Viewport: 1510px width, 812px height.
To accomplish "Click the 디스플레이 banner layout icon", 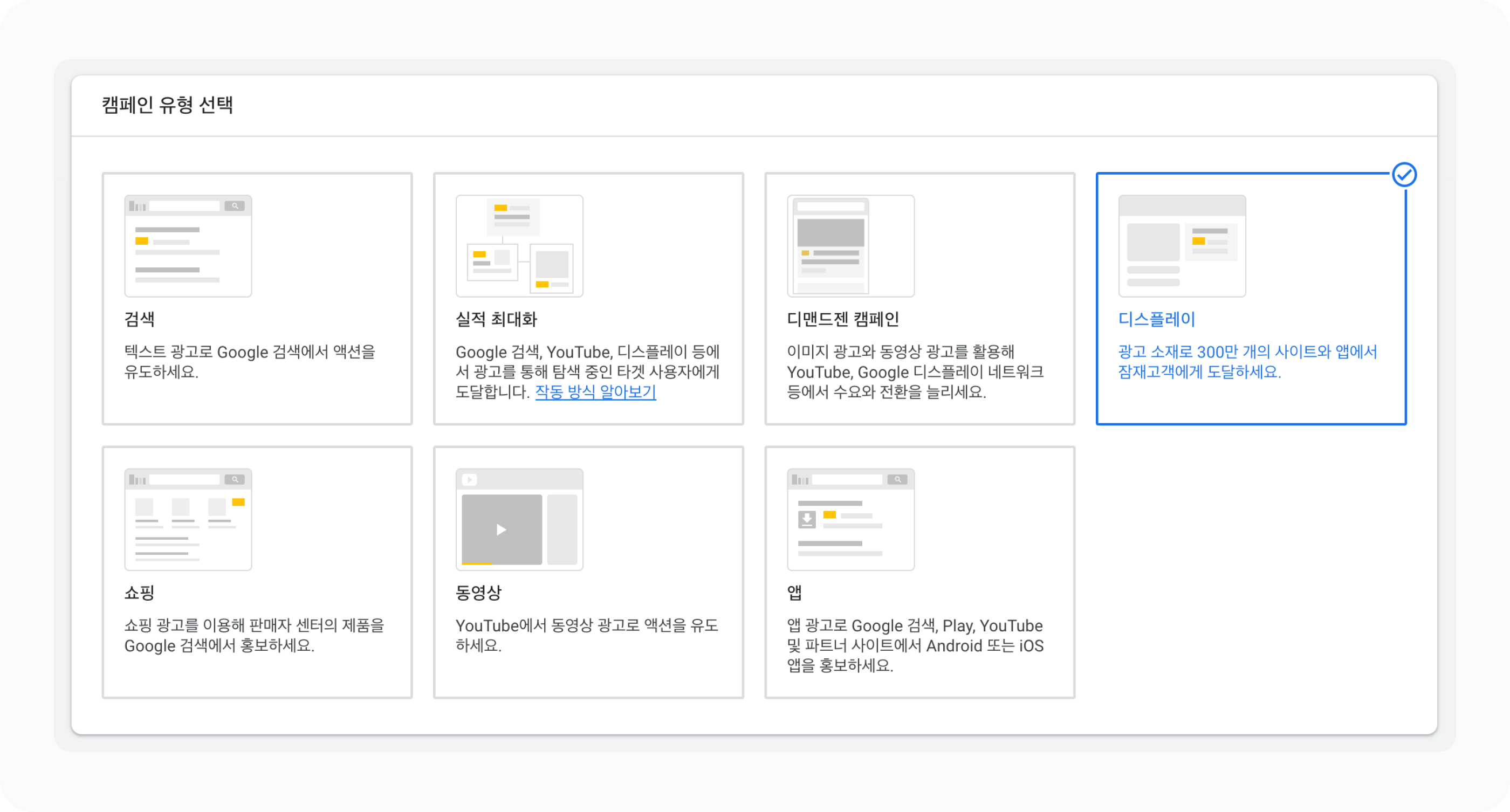I will pyautogui.click(x=1182, y=245).
